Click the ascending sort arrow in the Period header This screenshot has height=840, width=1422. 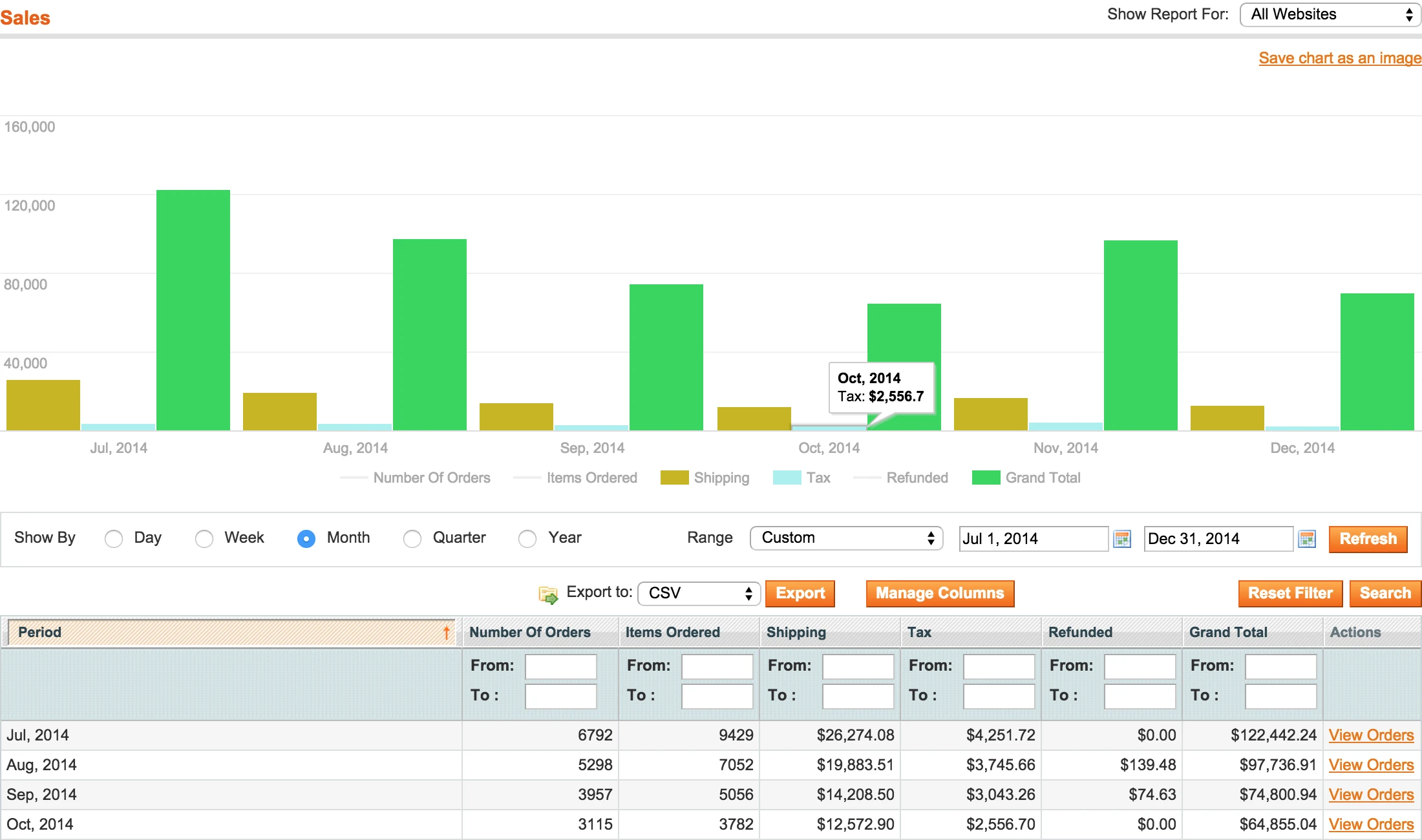447,632
